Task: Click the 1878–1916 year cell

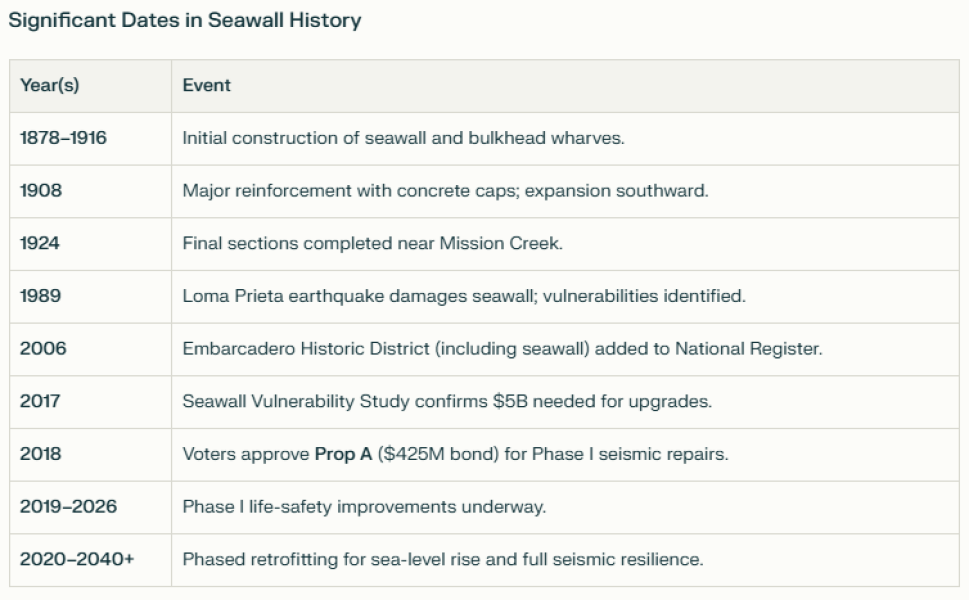Action: pos(90,138)
